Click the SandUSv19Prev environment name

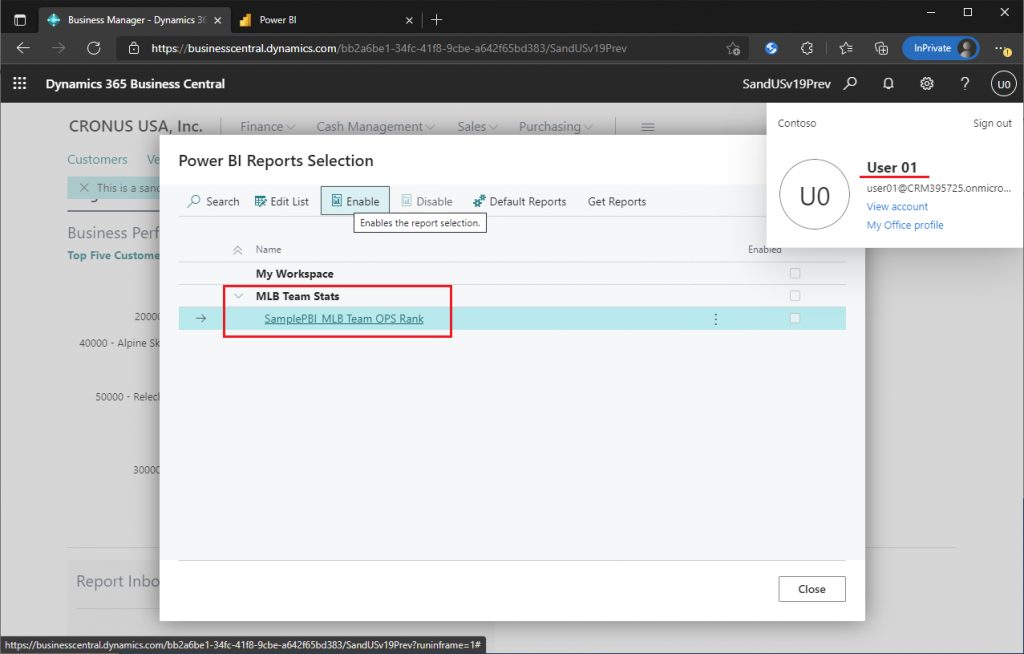(x=786, y=84)
